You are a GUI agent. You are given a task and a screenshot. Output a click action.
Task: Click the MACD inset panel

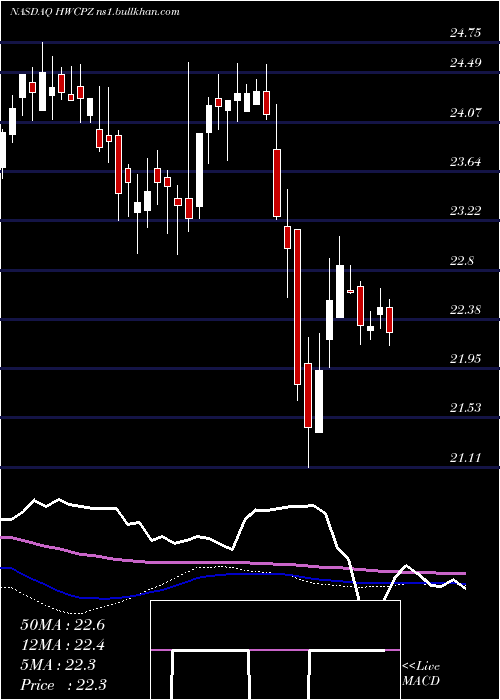point(275,650)
